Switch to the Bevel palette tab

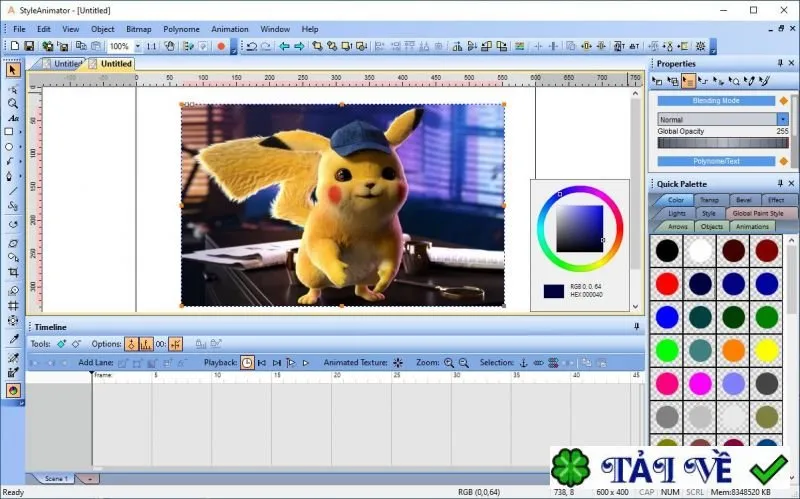[744, 200]
